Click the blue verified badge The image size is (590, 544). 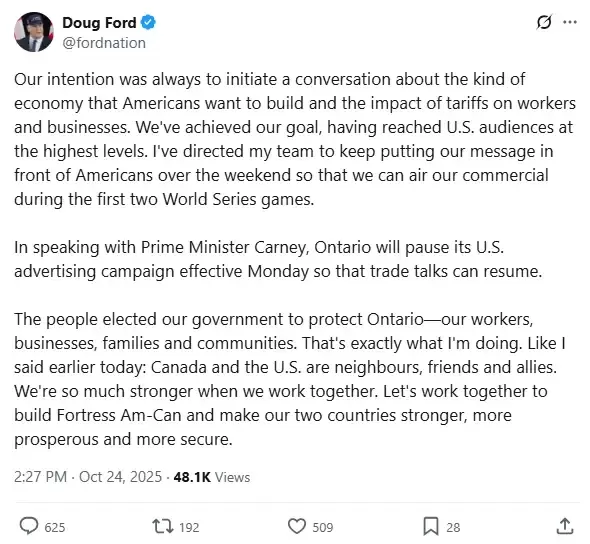tap(148, 23)
